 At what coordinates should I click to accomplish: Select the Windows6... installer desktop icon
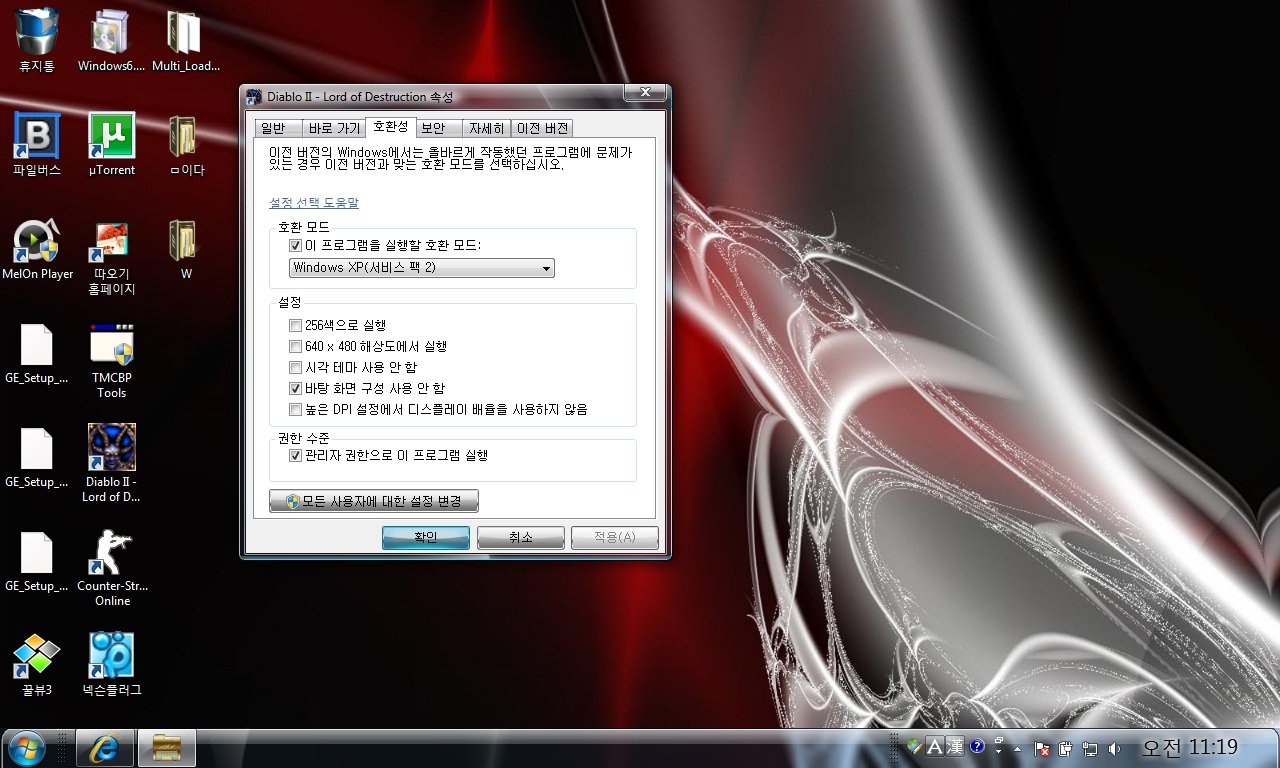click(x=111, y=40)
